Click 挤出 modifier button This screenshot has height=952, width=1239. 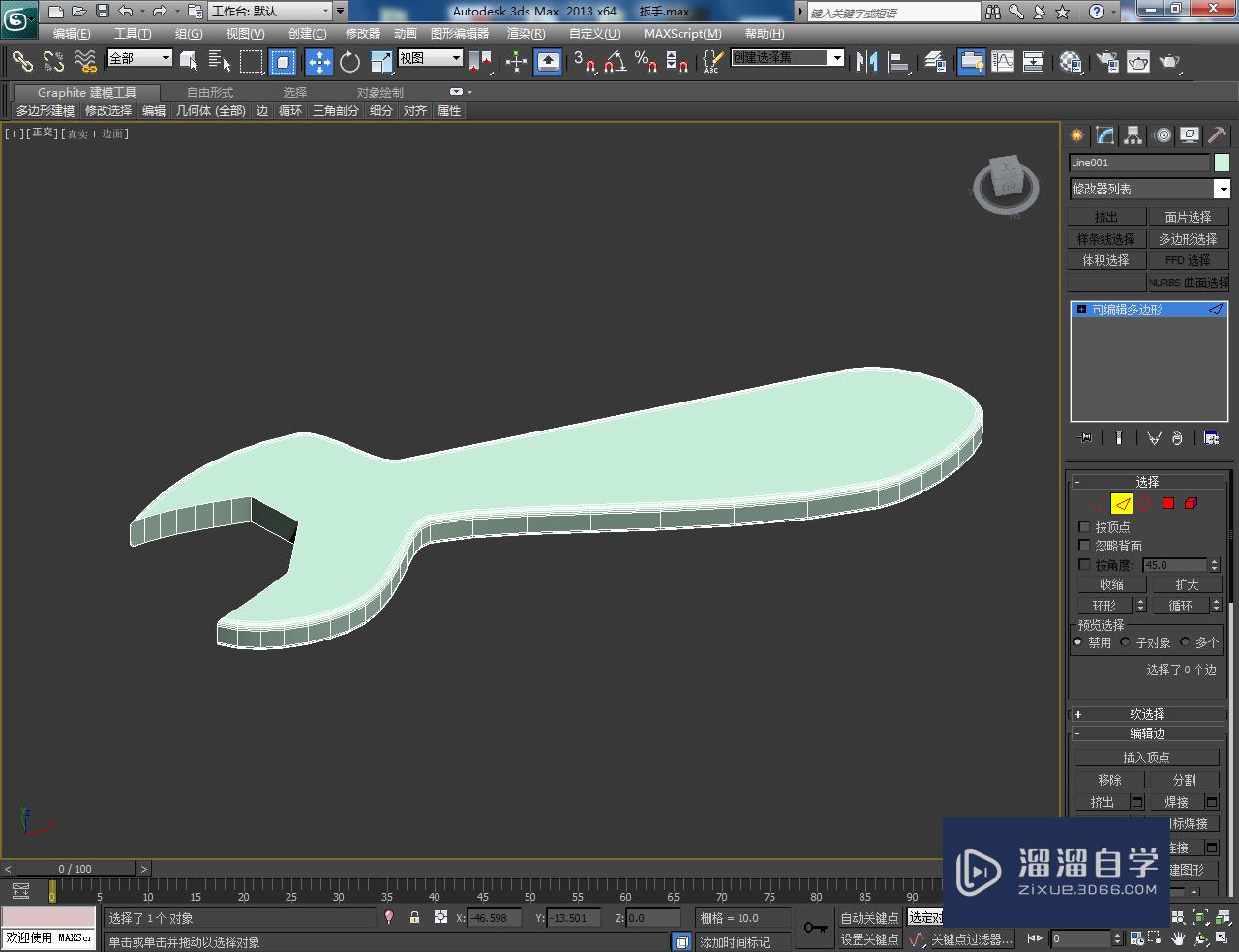tap(1105, 217)
